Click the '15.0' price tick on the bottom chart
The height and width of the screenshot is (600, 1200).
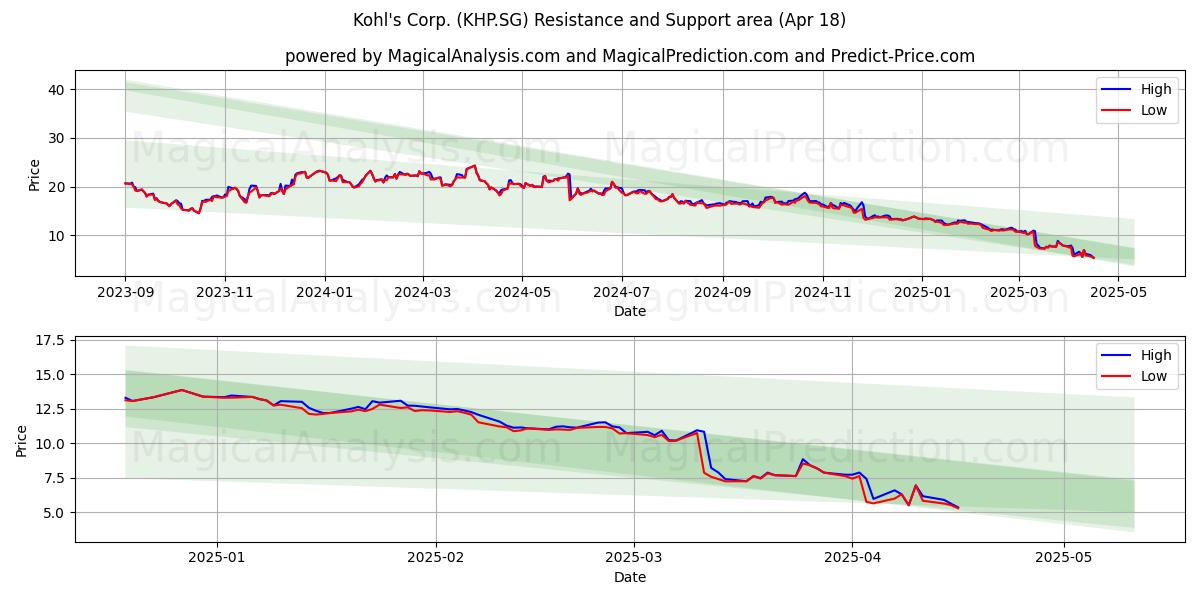point(51,375)
